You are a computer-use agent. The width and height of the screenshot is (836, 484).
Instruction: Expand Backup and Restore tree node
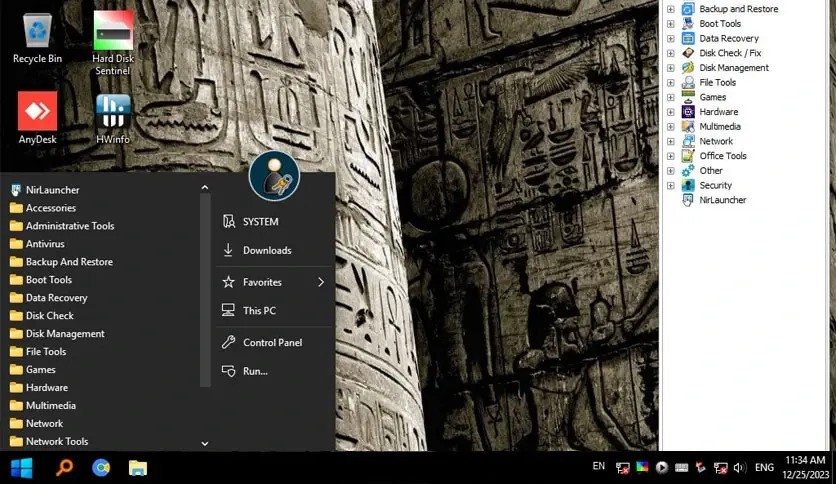coord(671,9)
